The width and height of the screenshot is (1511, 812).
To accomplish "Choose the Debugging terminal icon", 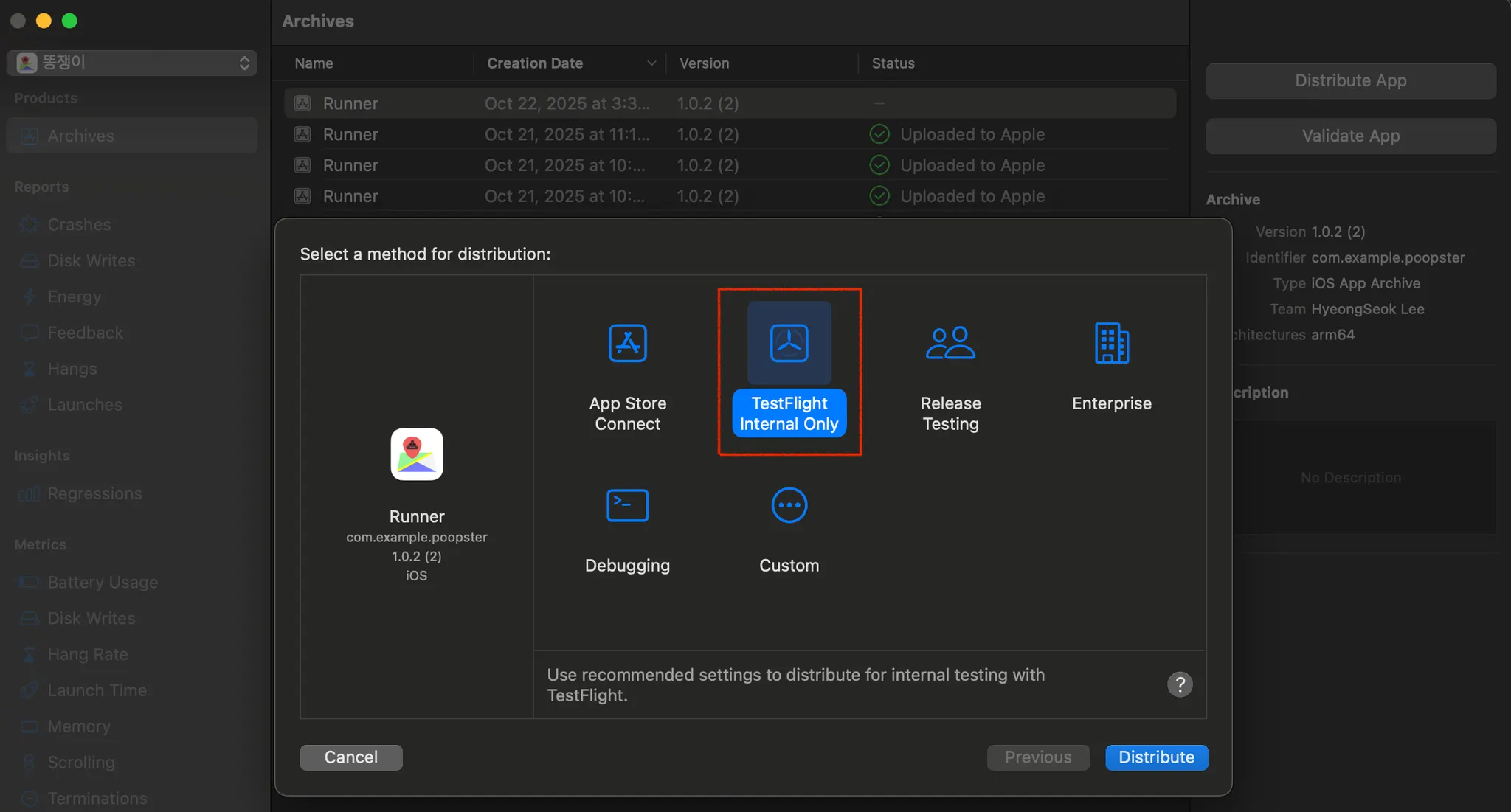I will (627, 505).
